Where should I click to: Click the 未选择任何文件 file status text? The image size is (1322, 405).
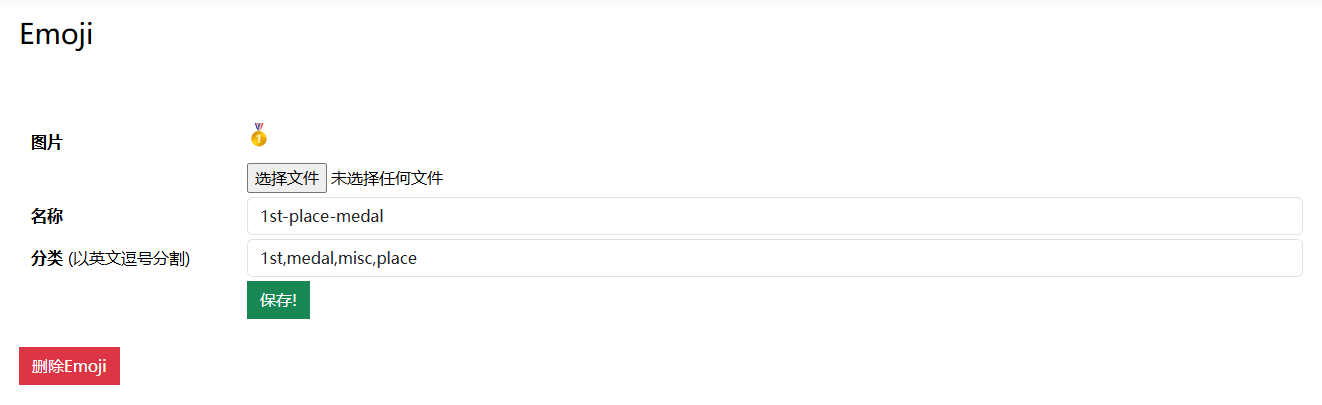[x=387, y=179]
